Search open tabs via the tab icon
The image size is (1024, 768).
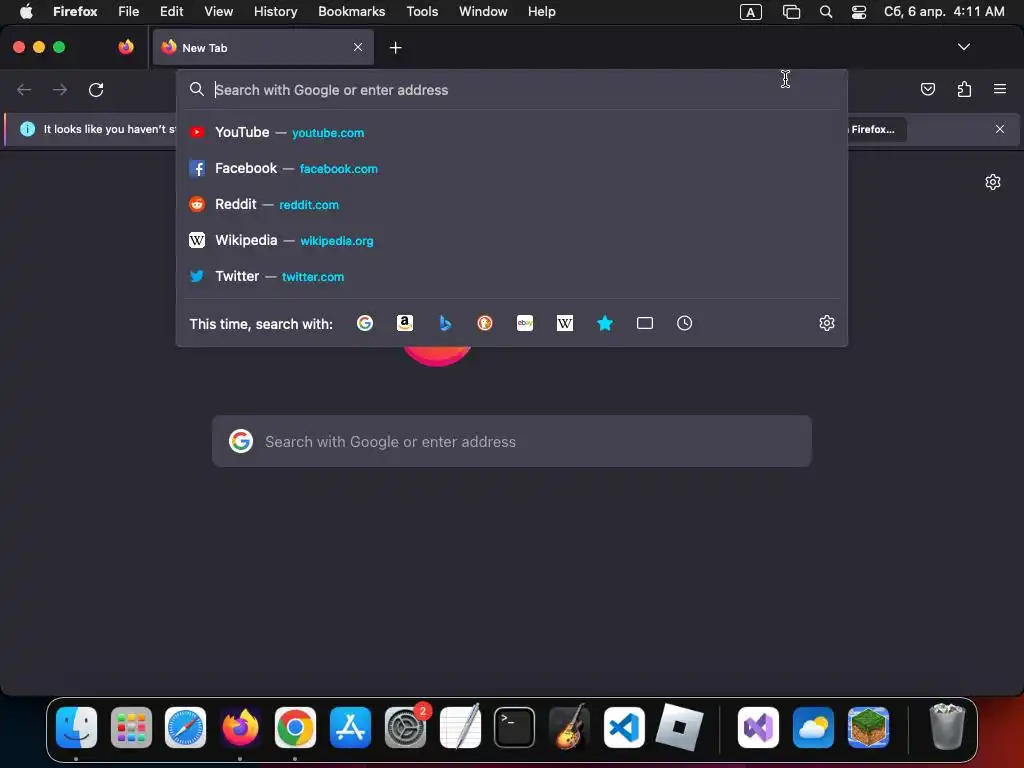click(645, 323)
